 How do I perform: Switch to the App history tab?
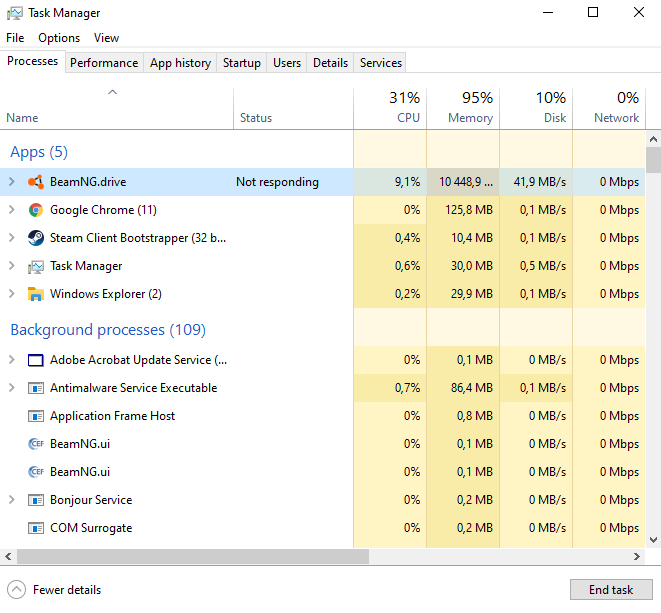tap(180, 63)
